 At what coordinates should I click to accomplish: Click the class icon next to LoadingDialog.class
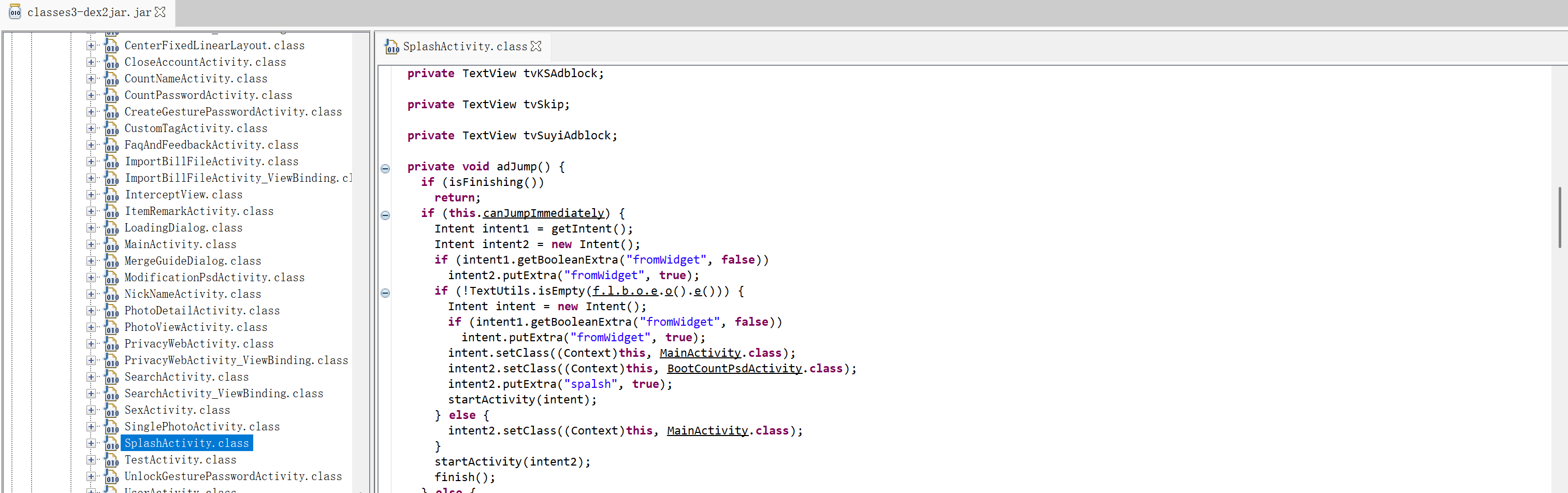[111, 228]
